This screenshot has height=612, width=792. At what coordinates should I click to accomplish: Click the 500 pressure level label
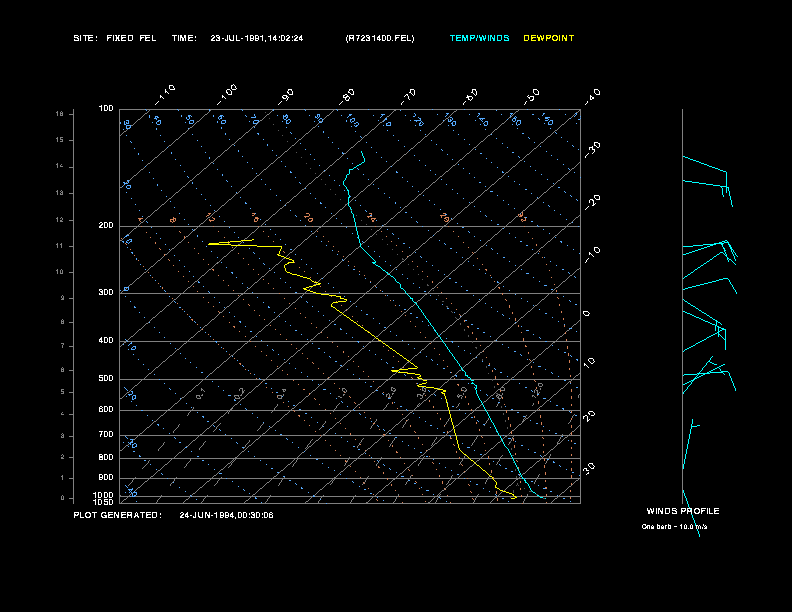point(106,379)
